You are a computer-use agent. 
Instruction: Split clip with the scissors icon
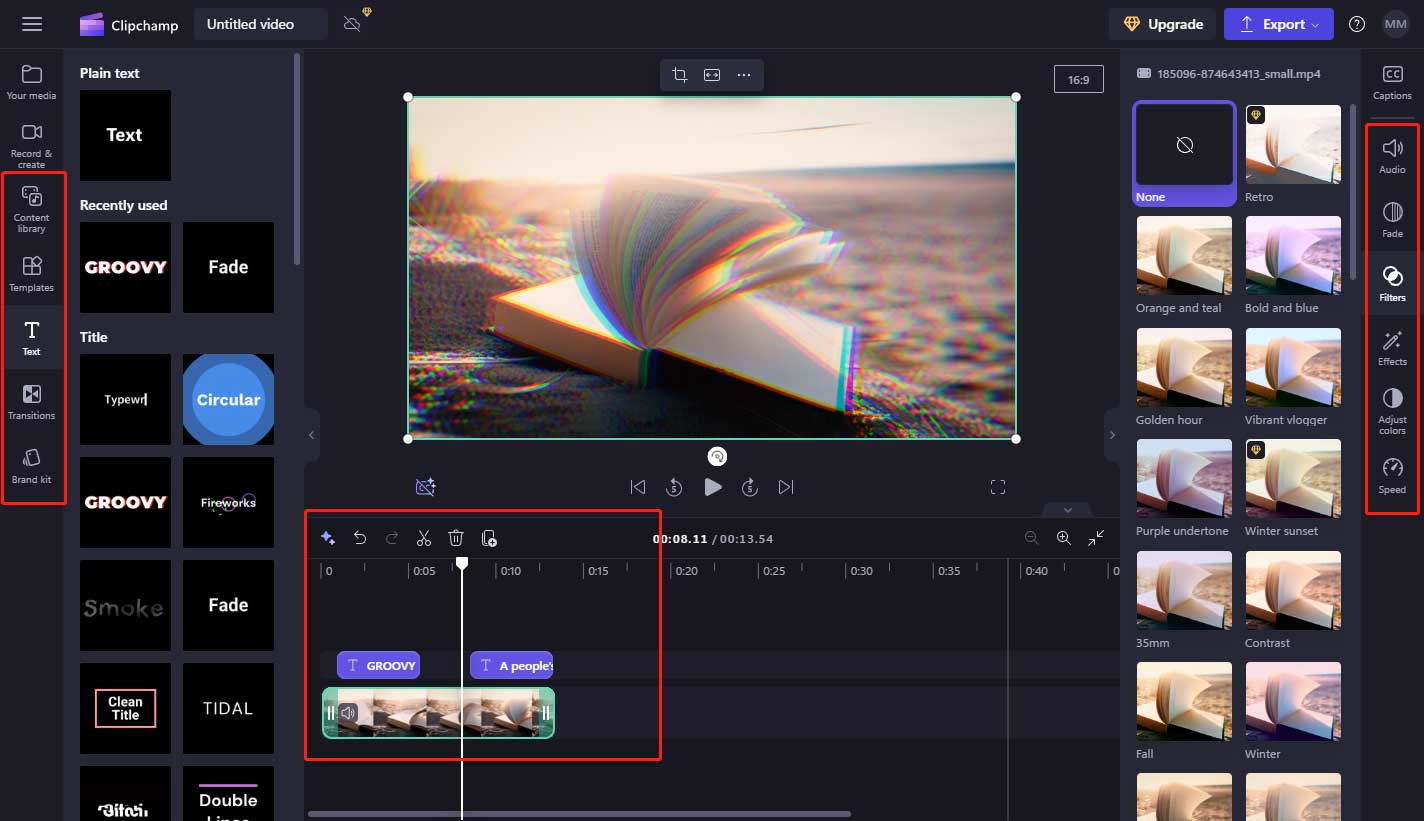[x=424, y=538]
